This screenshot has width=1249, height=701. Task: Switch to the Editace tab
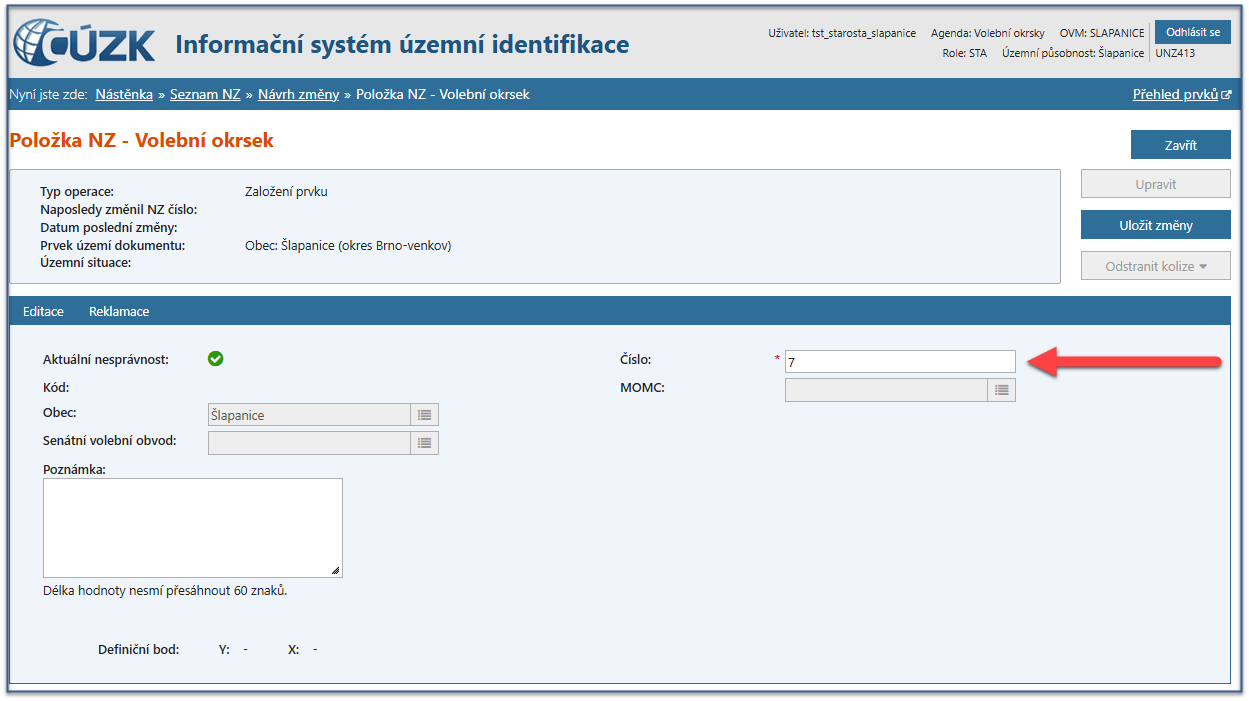click(x=43, y=311)
